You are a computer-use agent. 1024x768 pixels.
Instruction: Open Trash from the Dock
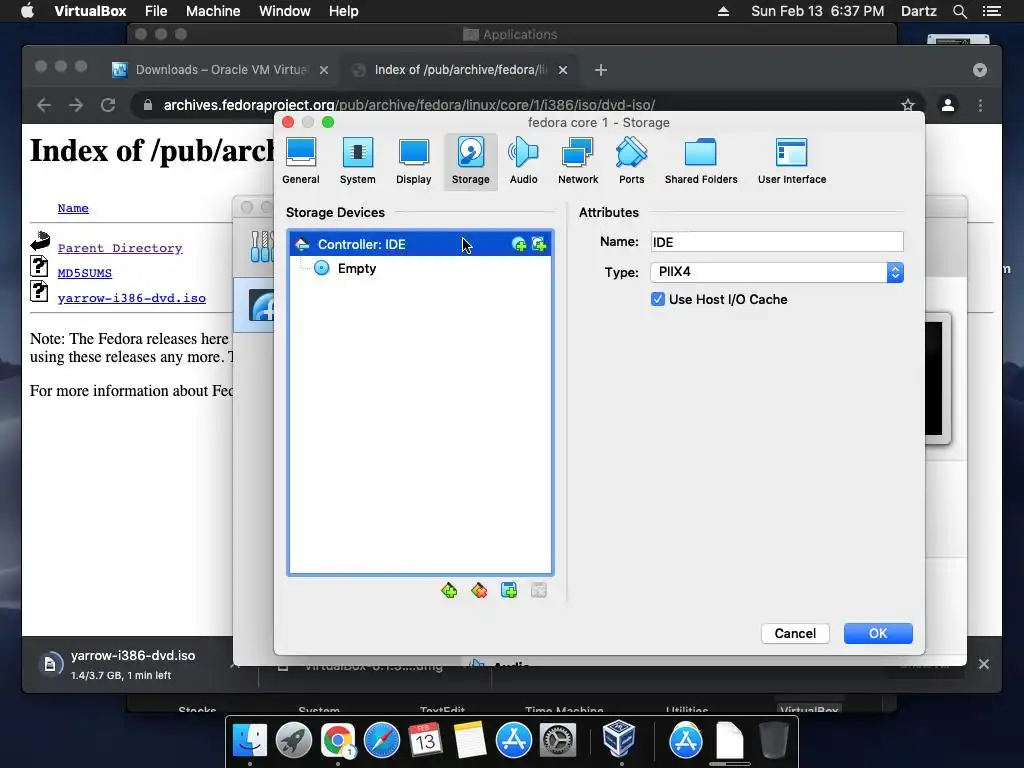point(773,740)
